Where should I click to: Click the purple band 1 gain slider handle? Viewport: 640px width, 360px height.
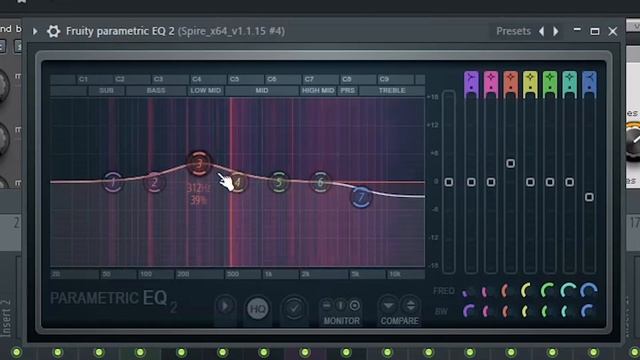point(471,182)
